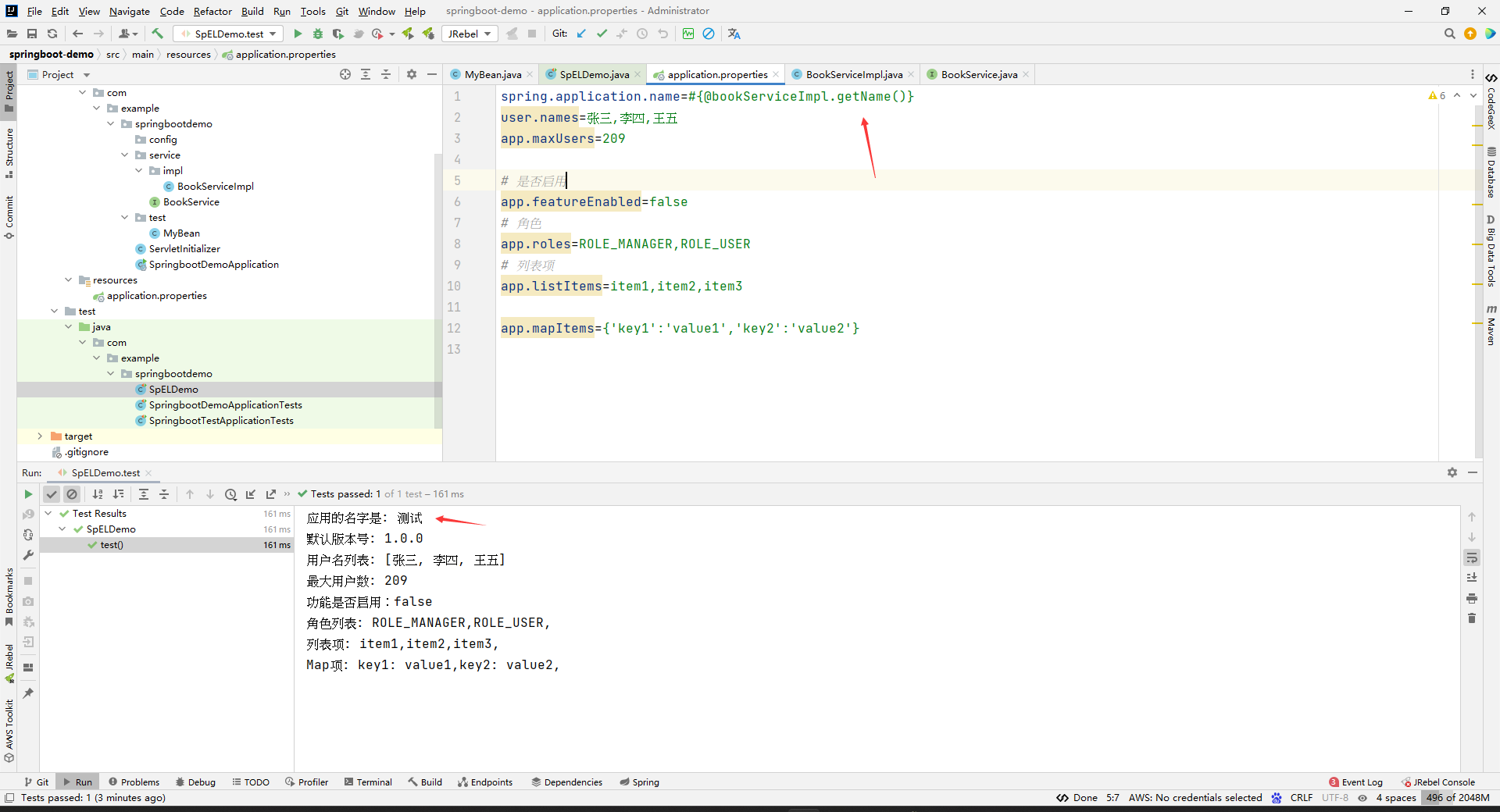
Task: Click the warnings indicator in editor
Action: pos(1437,95)
